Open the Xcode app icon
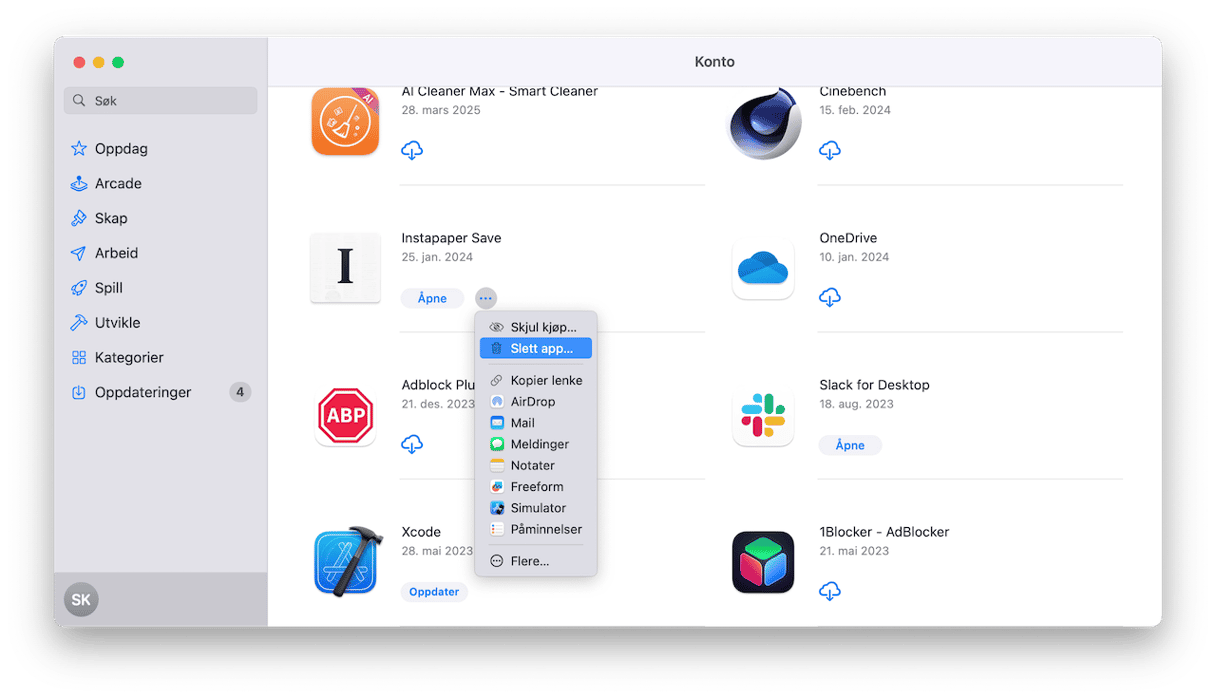The width and height of the screenshot is (1216, 698). pos(345,561)
